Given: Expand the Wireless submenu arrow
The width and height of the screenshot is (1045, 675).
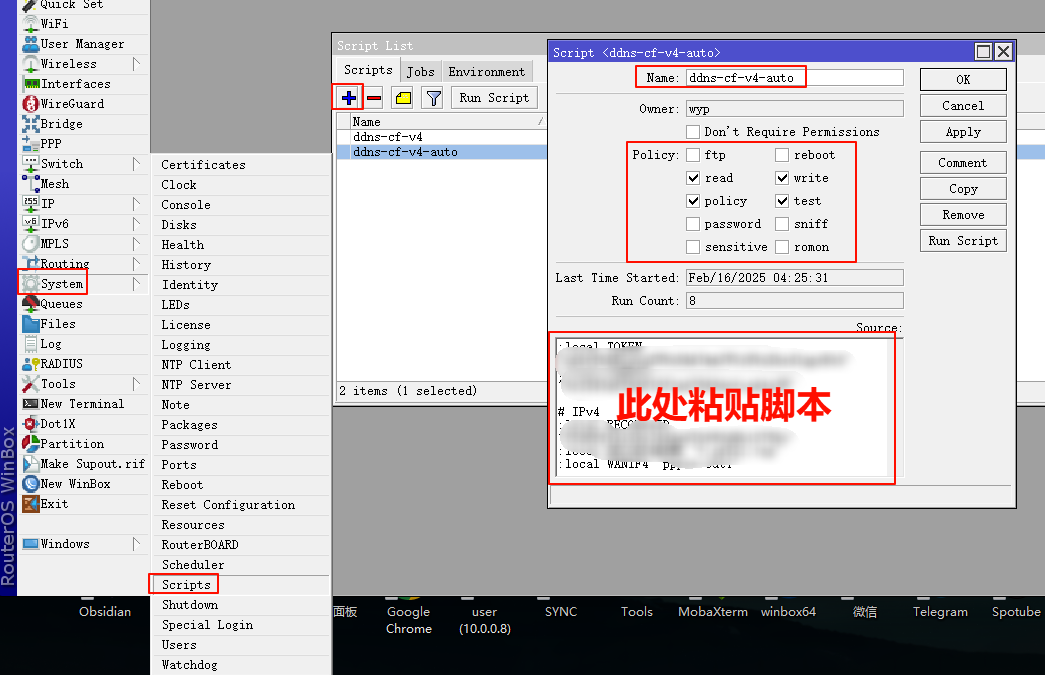Looking at the screenshot, I should 137,64.
